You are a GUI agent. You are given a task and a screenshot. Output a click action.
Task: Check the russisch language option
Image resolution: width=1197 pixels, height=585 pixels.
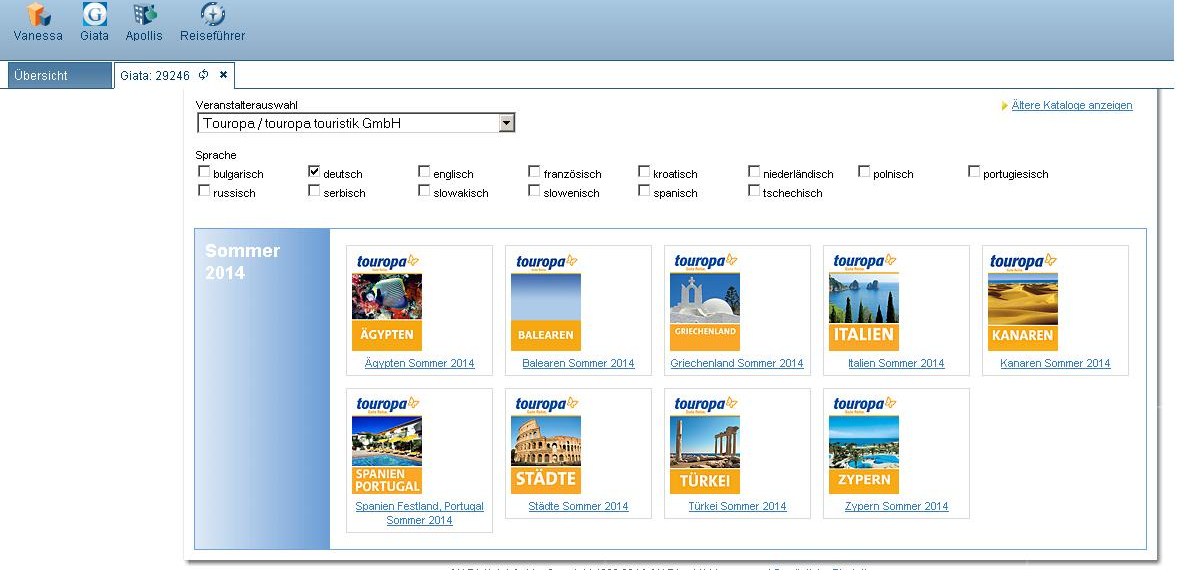click(204, 191)
